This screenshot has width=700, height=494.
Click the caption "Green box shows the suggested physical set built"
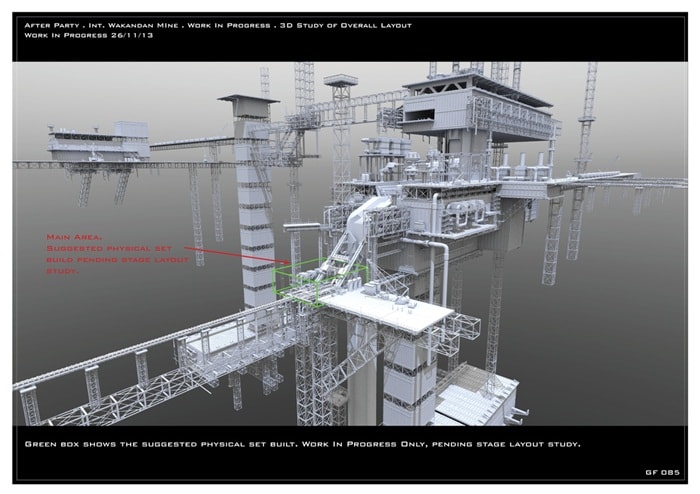point(161,444)
